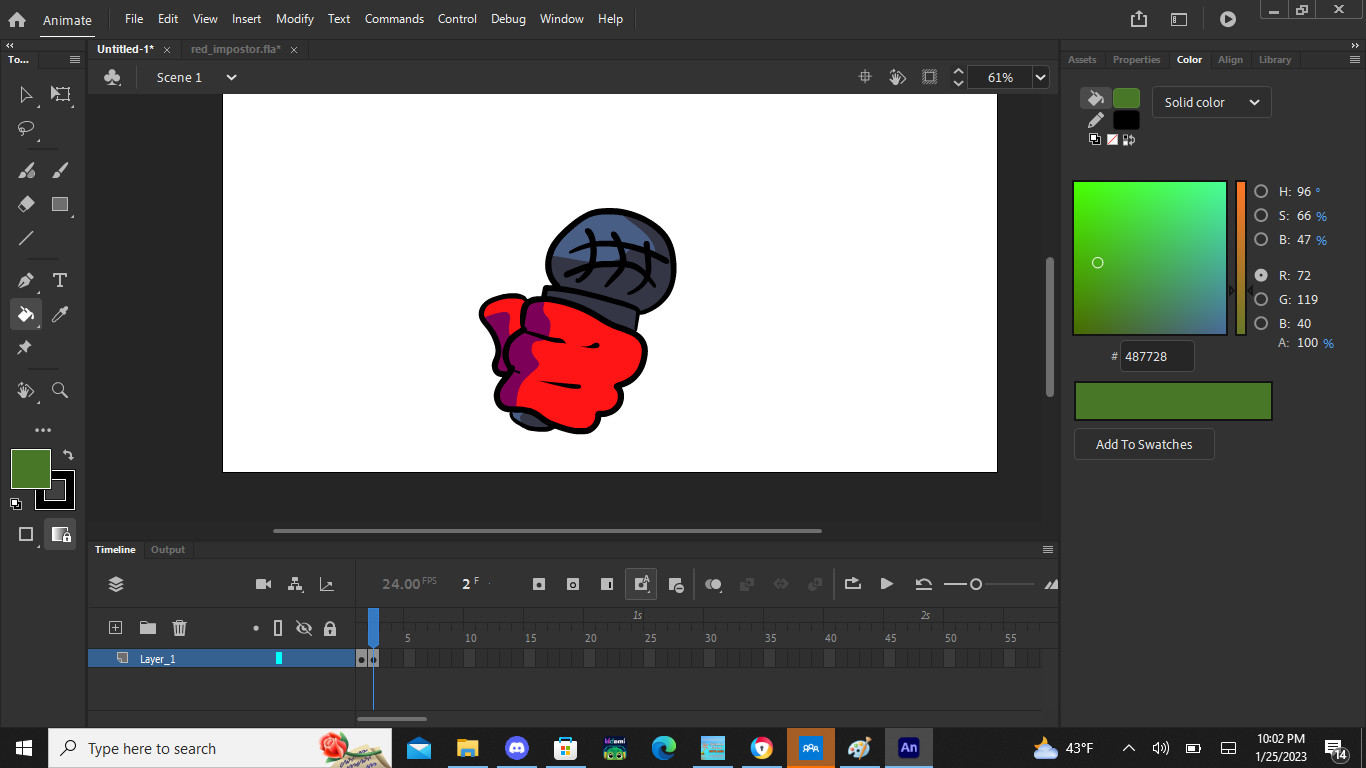Click the stroke color swatch in Color panel
The image size is (1366, 768).
tap(1126, 120)
